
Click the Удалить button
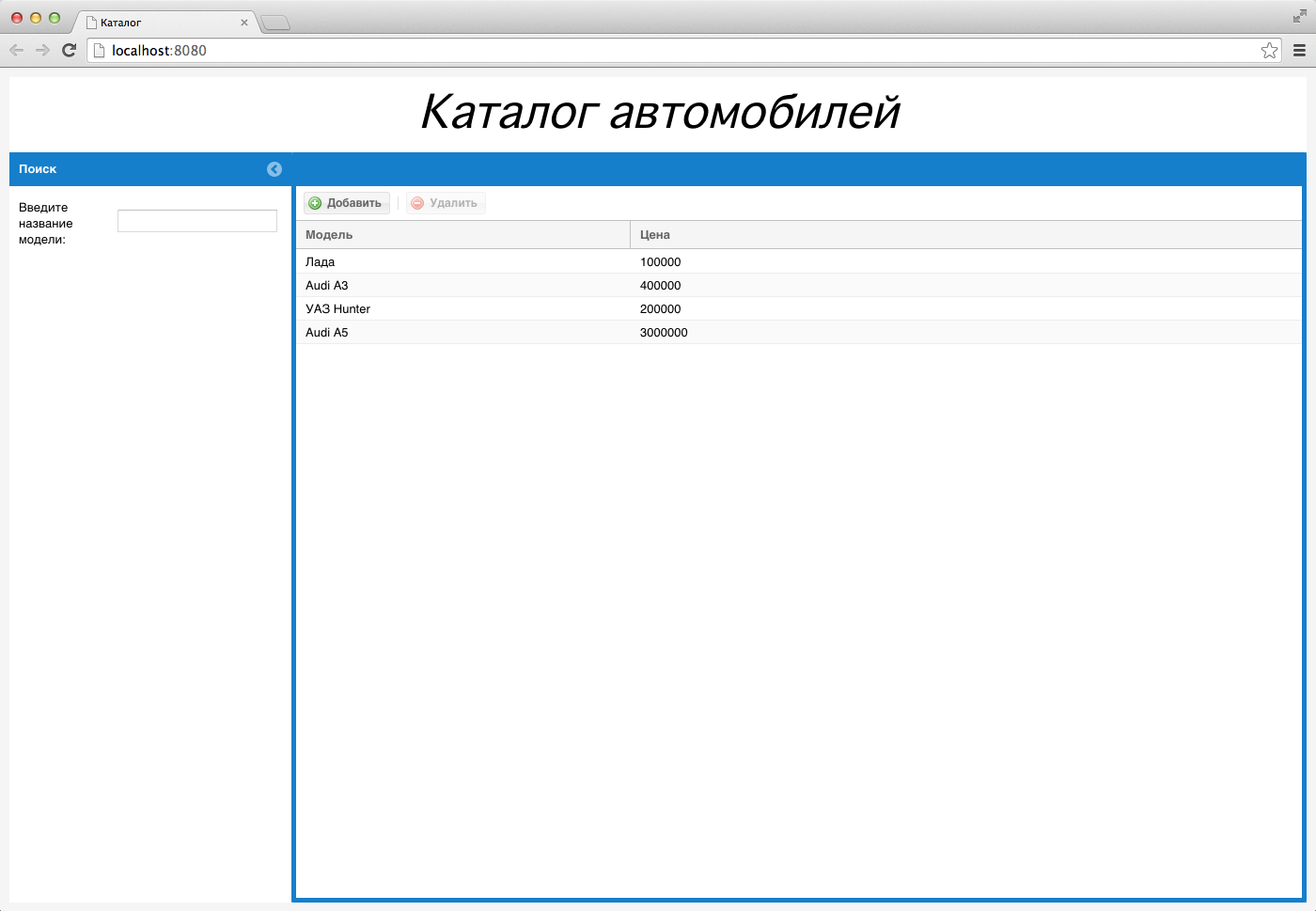pos(446,203)
